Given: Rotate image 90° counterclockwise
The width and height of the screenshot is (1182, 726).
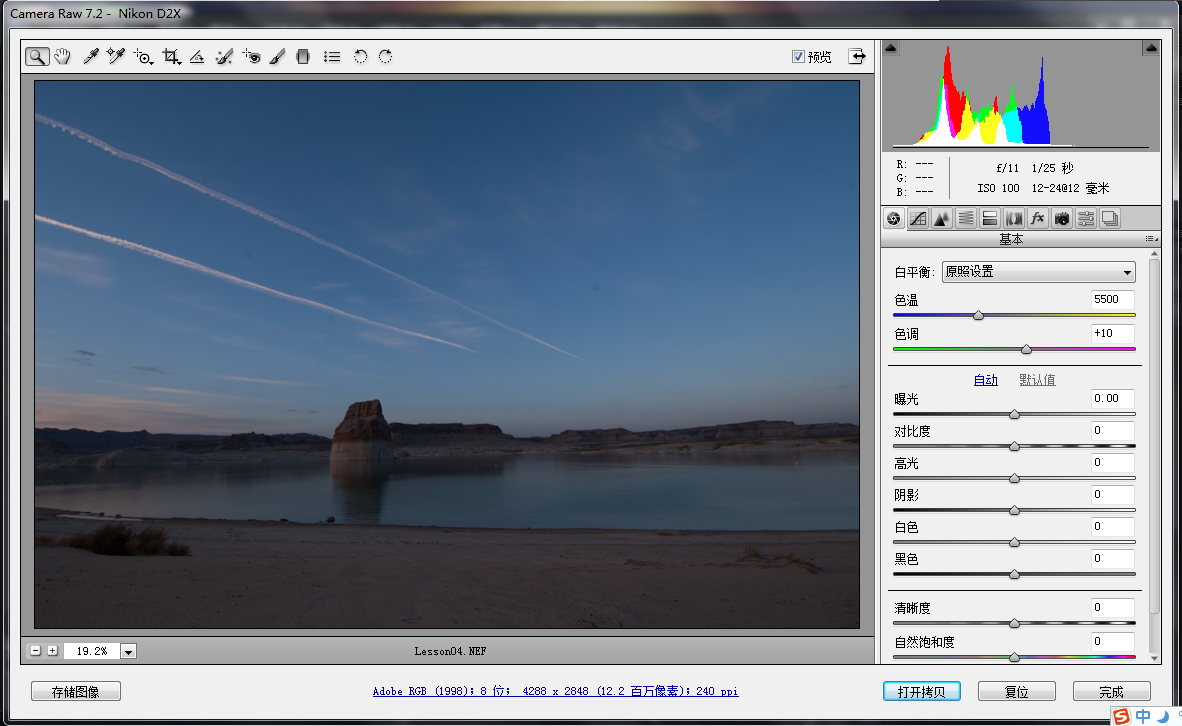Looking at the screenshot, I should (x=360, y=57).
